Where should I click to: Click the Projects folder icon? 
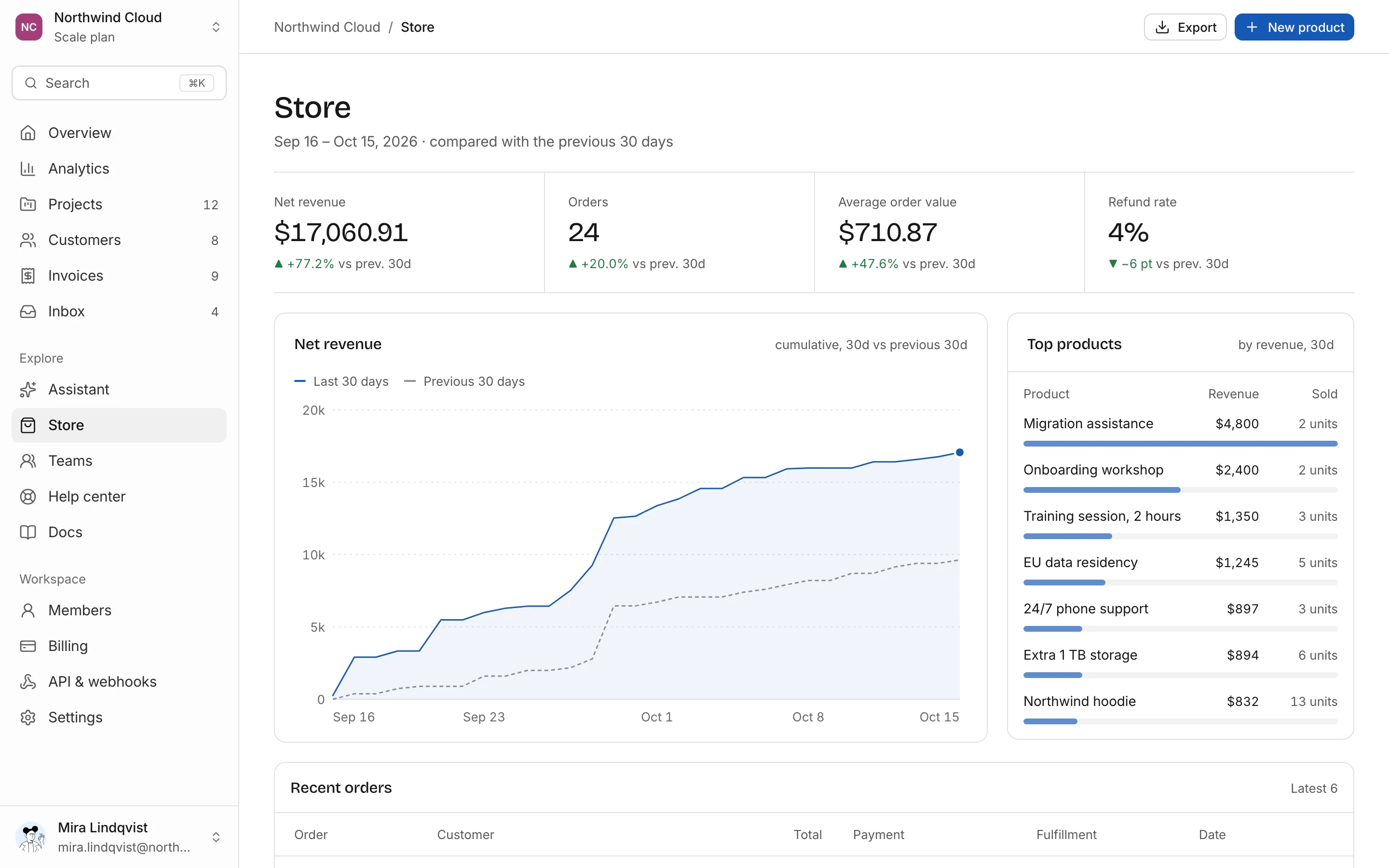[x=28, y=204]
